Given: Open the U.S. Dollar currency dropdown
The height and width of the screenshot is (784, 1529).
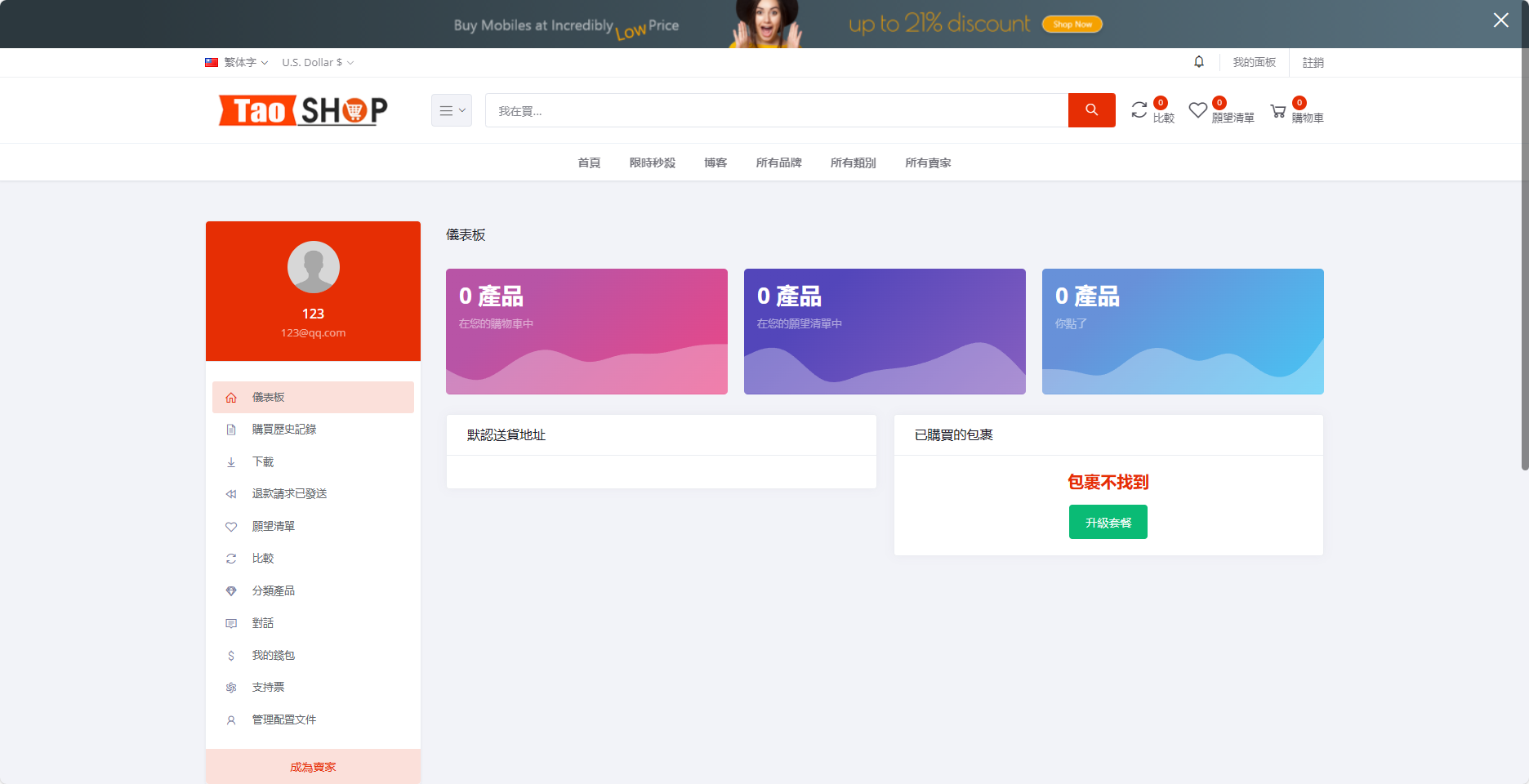Looking at the screenshot, I should click(318, 62).
